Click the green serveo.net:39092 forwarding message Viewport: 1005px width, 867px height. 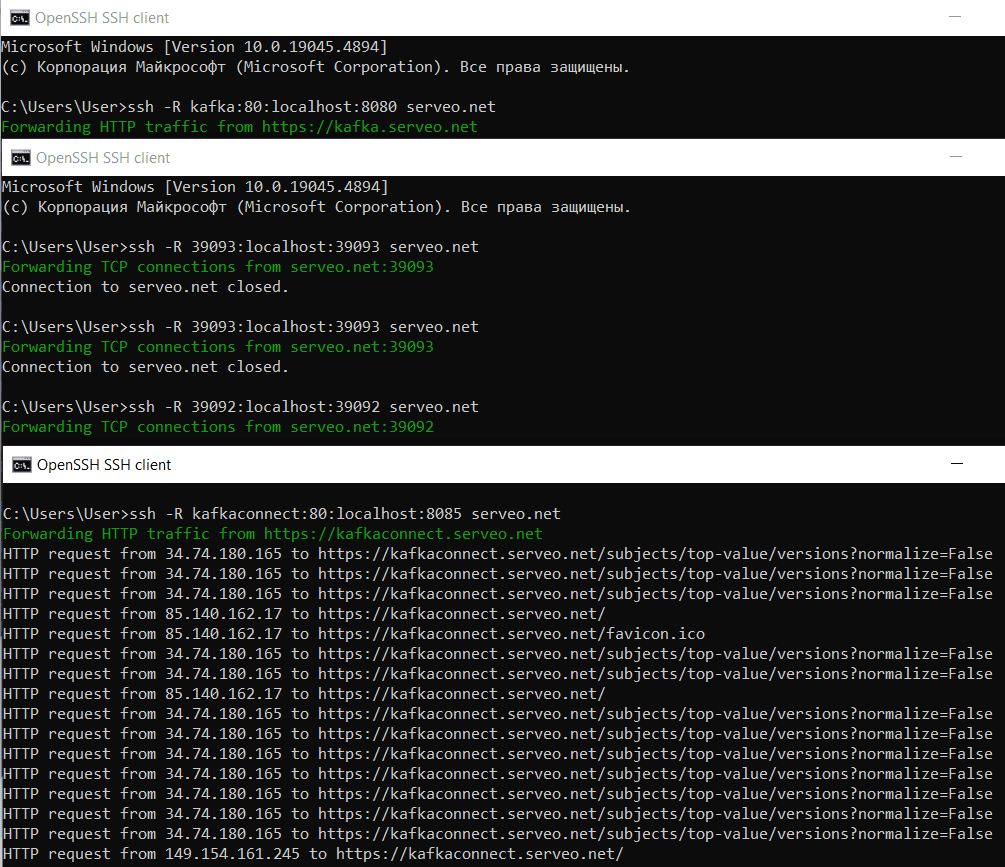(361, 427)
